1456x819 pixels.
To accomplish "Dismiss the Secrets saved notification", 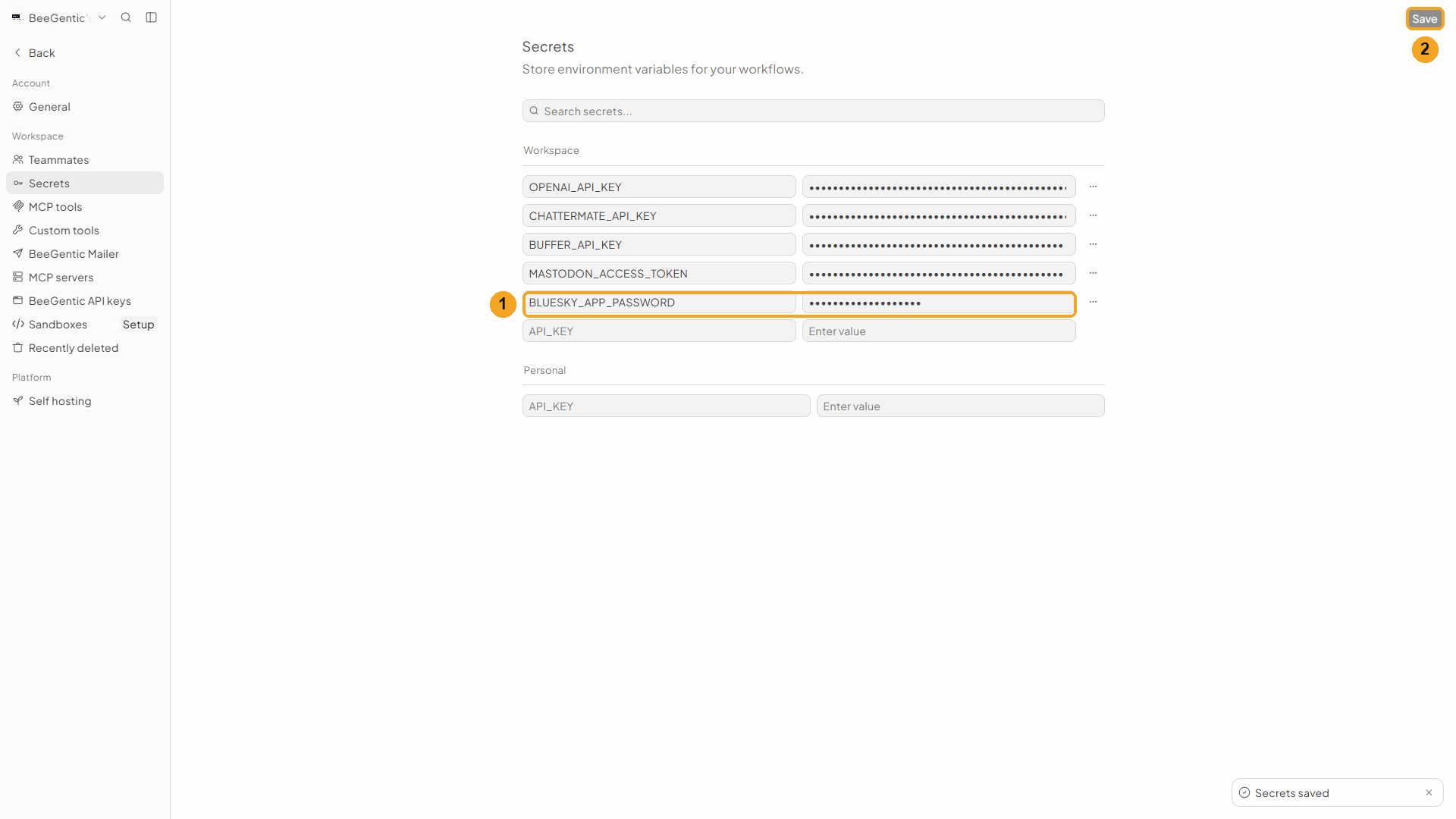I will click(x=1429, y=792).
